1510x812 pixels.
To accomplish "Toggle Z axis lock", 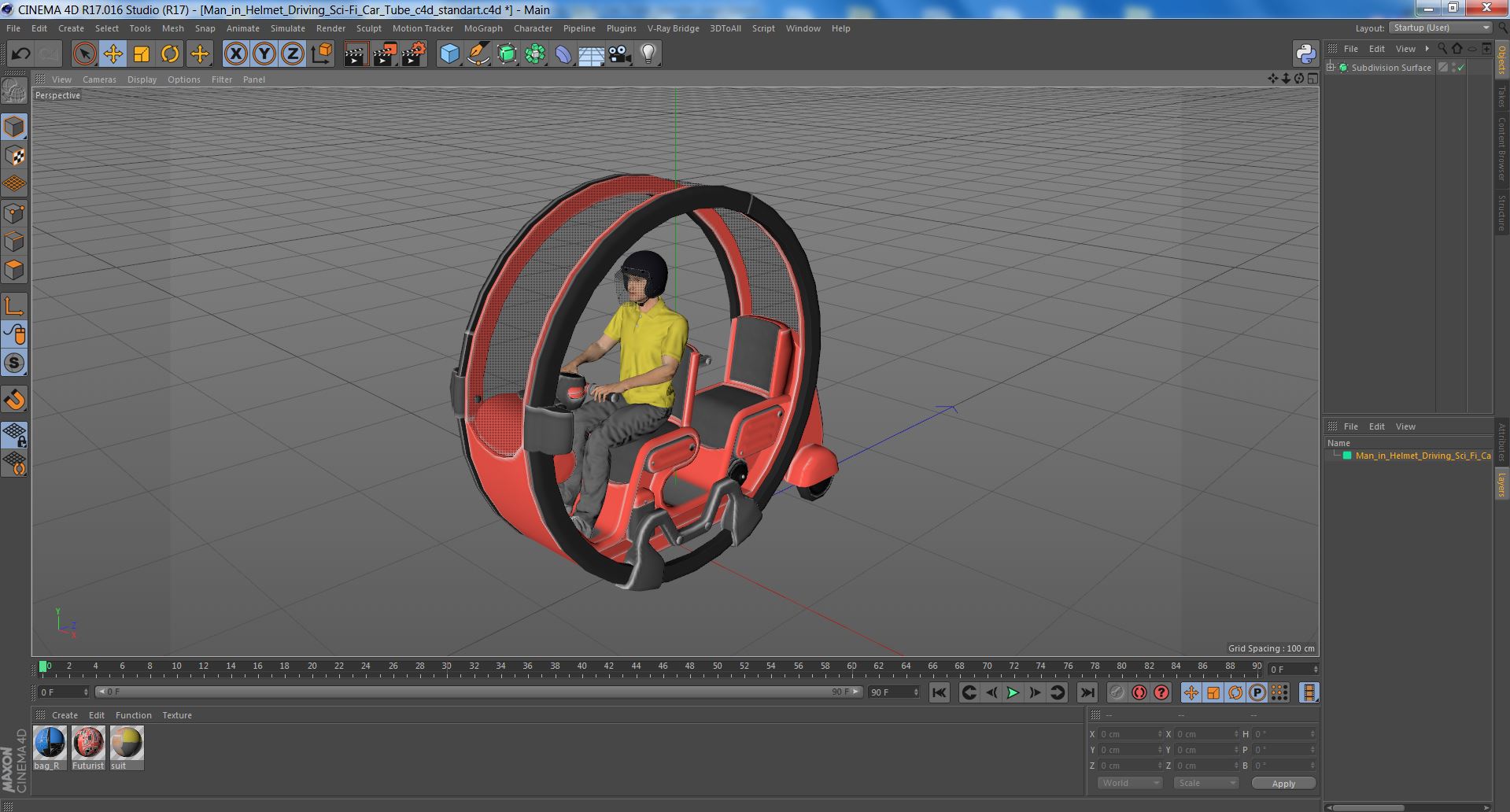I will click(x=293, y=54).
